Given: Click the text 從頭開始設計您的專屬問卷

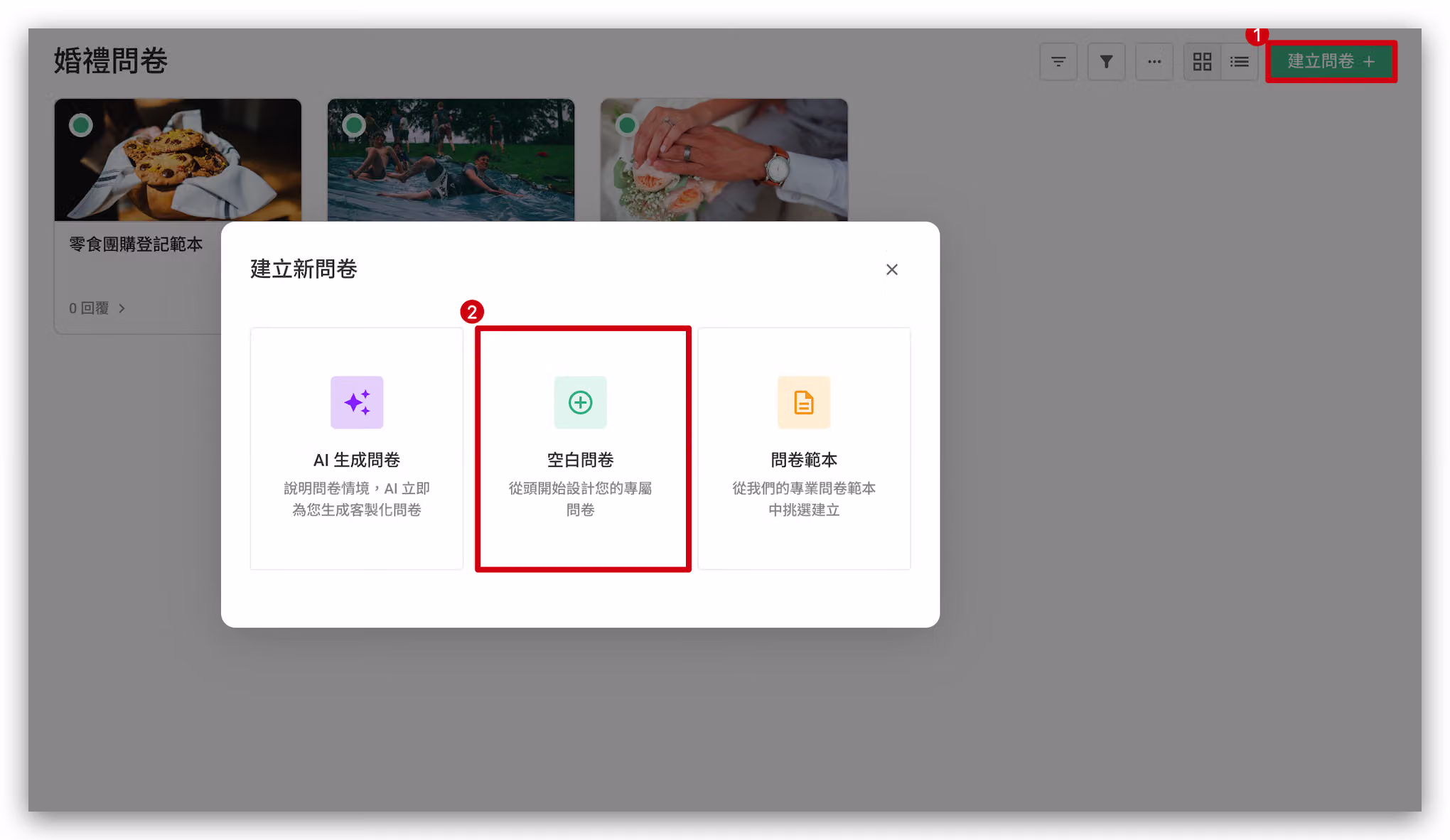Looking at the screenshot, I should [x=581, y=499].
